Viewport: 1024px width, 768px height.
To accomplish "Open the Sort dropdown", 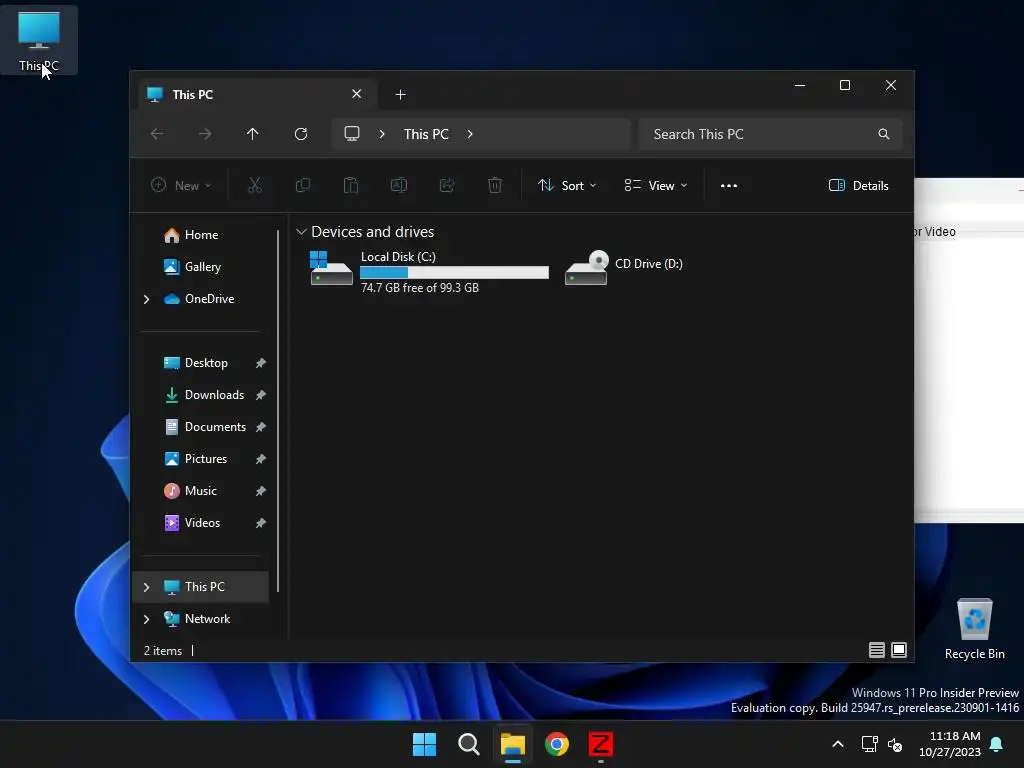I will (567, 185).
